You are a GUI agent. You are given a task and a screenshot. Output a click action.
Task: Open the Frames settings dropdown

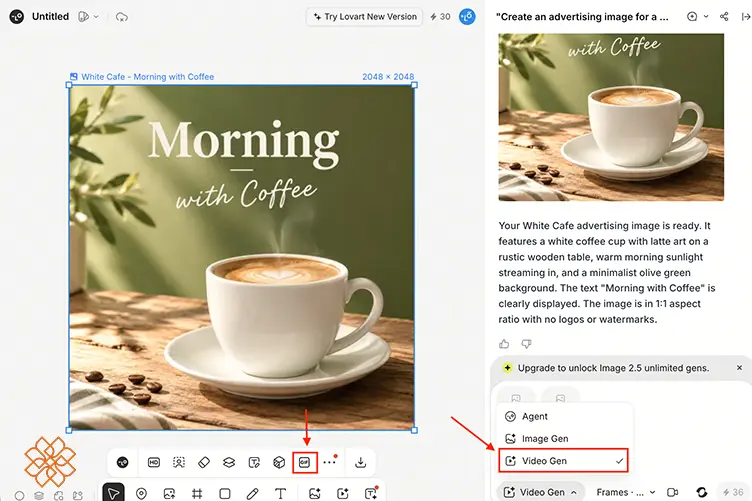[x=626, y=492]
